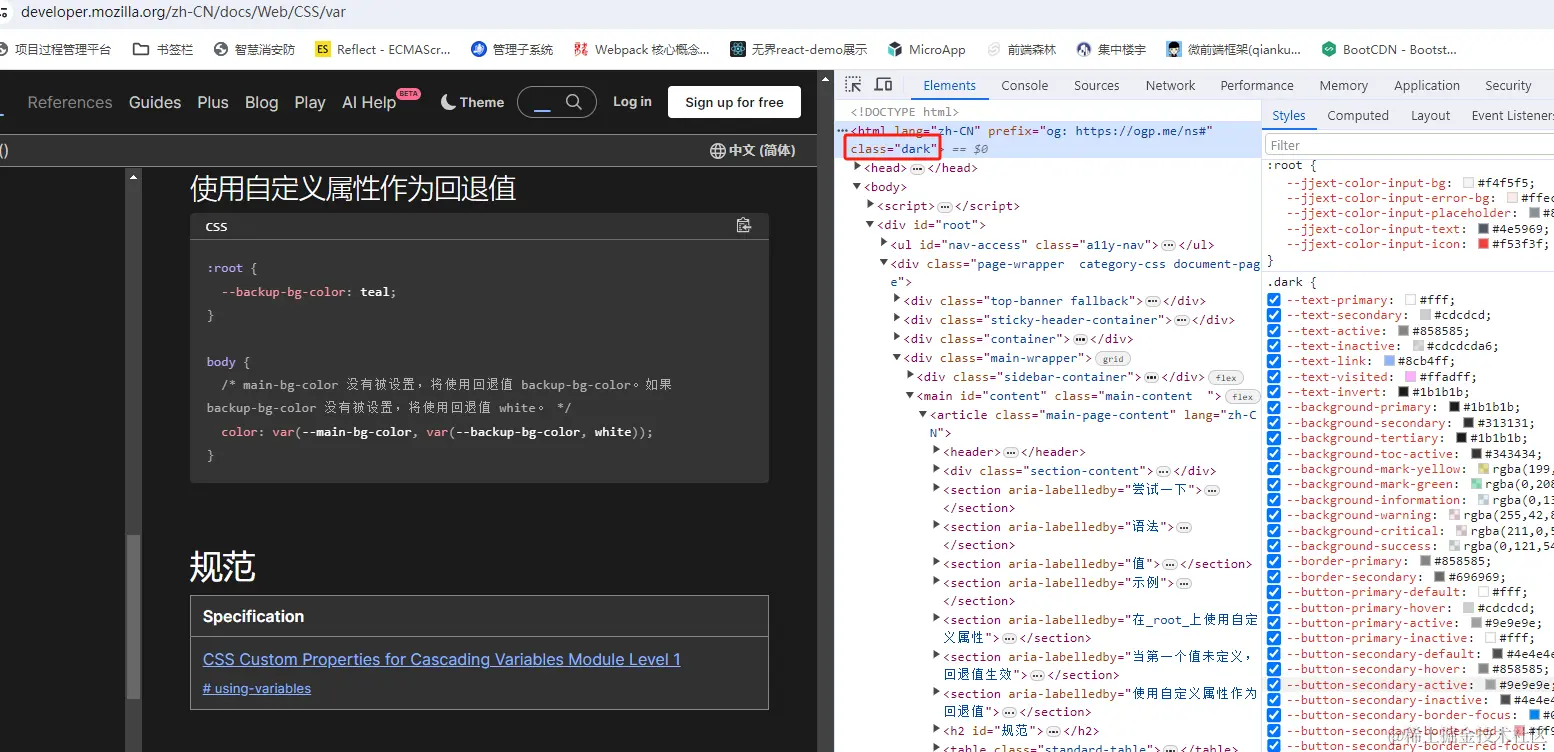This screenshot has width=1554, height=752.
Task: Click the search magnifier icon
Action: (574, 102)
